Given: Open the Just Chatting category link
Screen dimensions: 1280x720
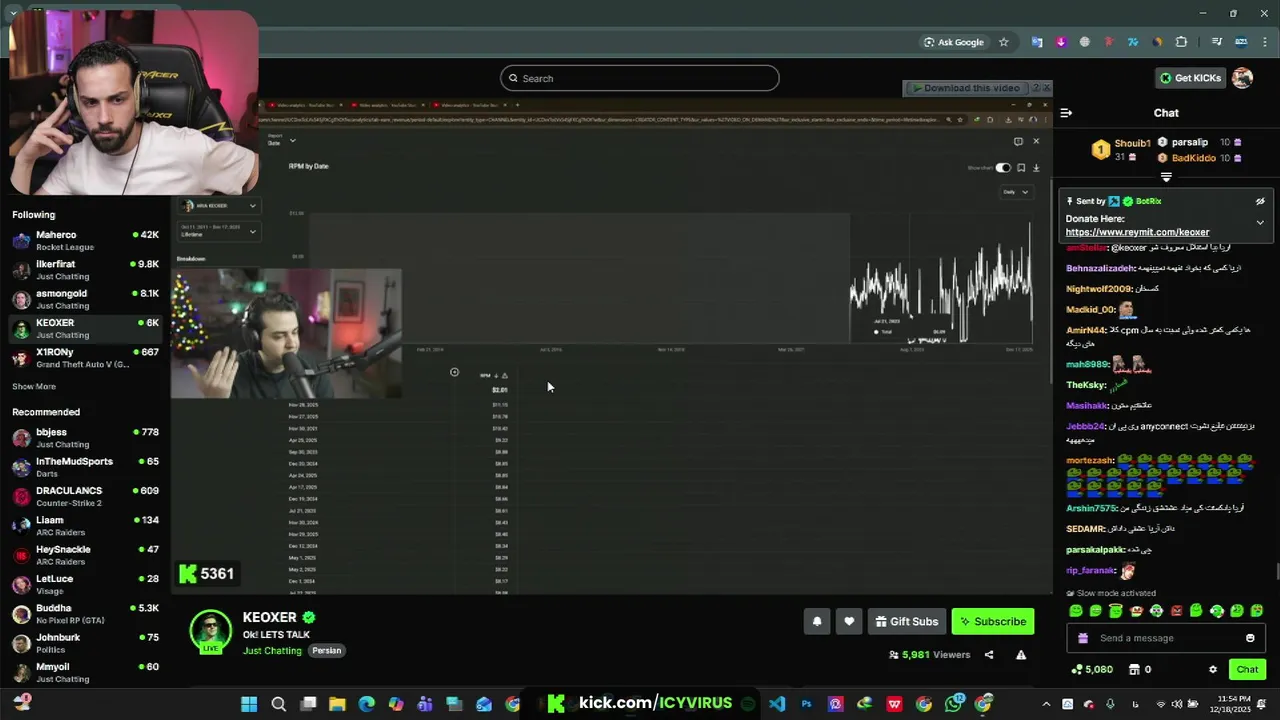Looking at the screenshot, I should click(x=272, y=651).
